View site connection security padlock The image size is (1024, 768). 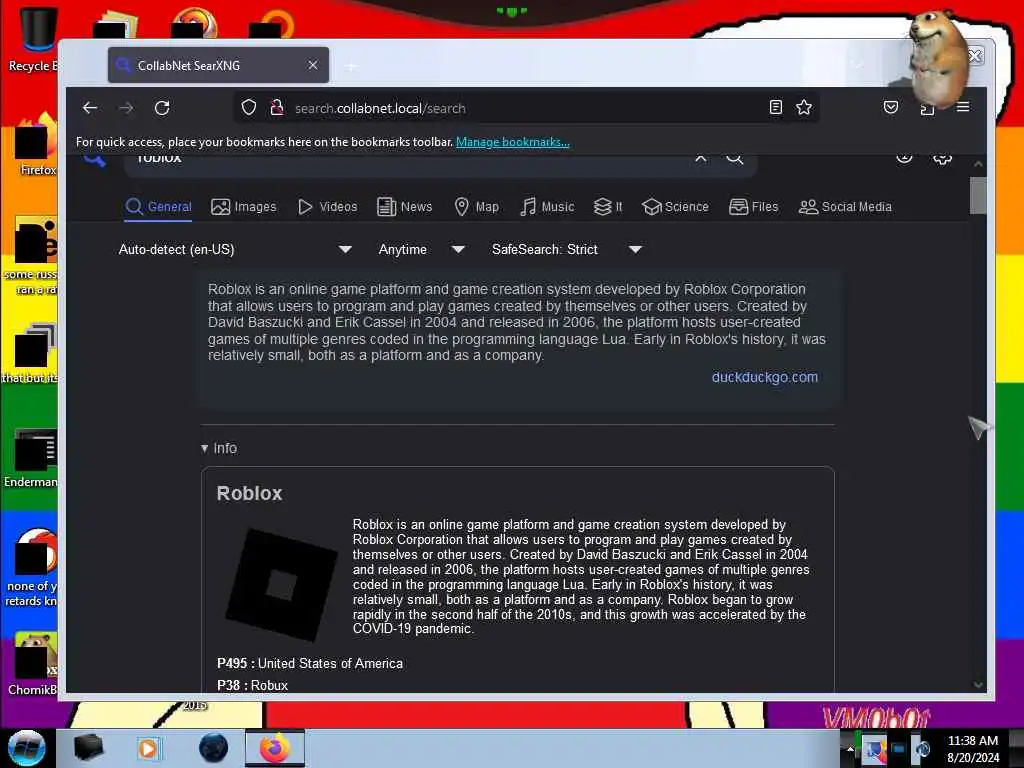(277, 107)
